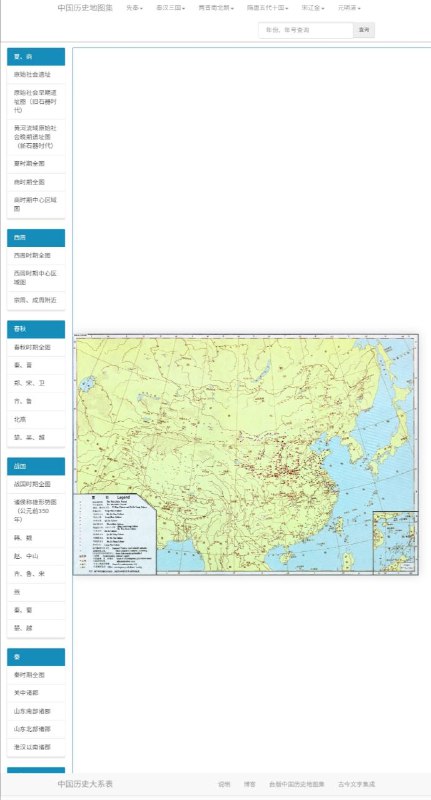Open 诸侯称雄形势图 (公元前350年)
The width and height of the screenshot is (431, 800).
(36, 511)
